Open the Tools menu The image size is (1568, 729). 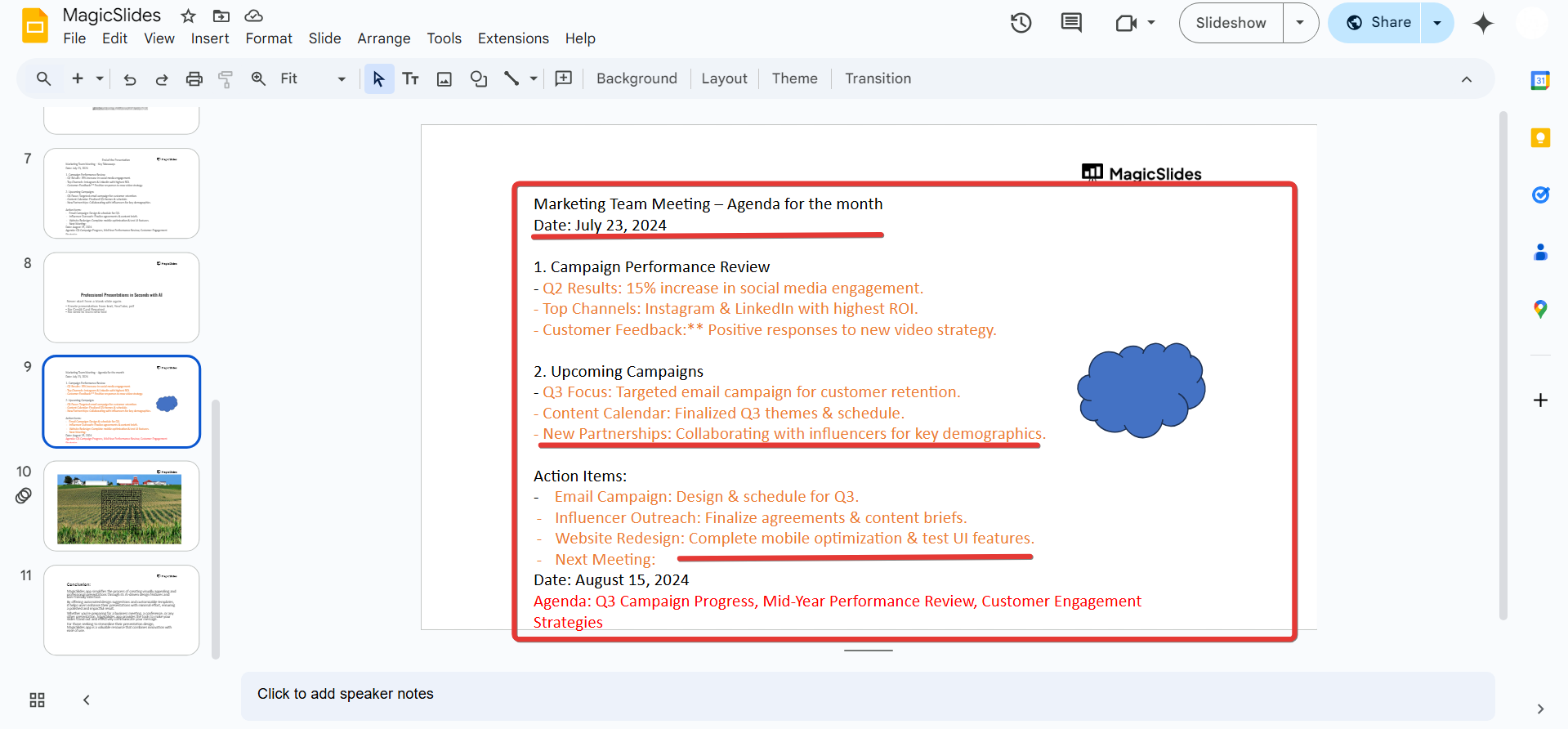444,38
